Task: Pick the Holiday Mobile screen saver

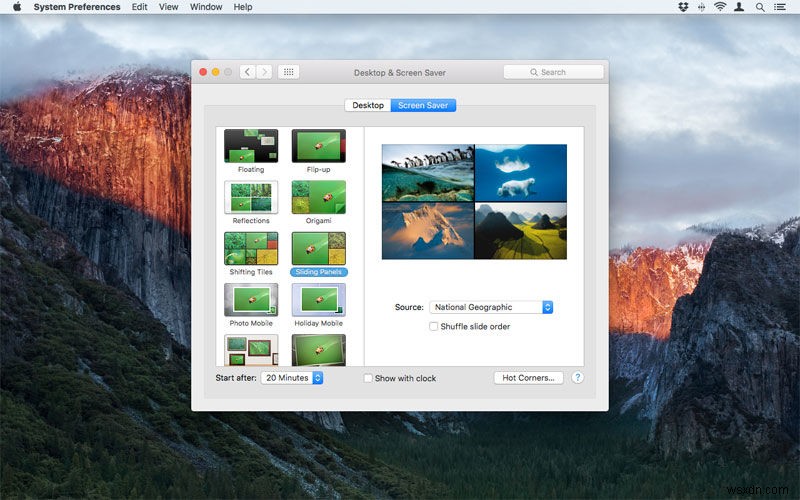Action: [x=318, y=300]
